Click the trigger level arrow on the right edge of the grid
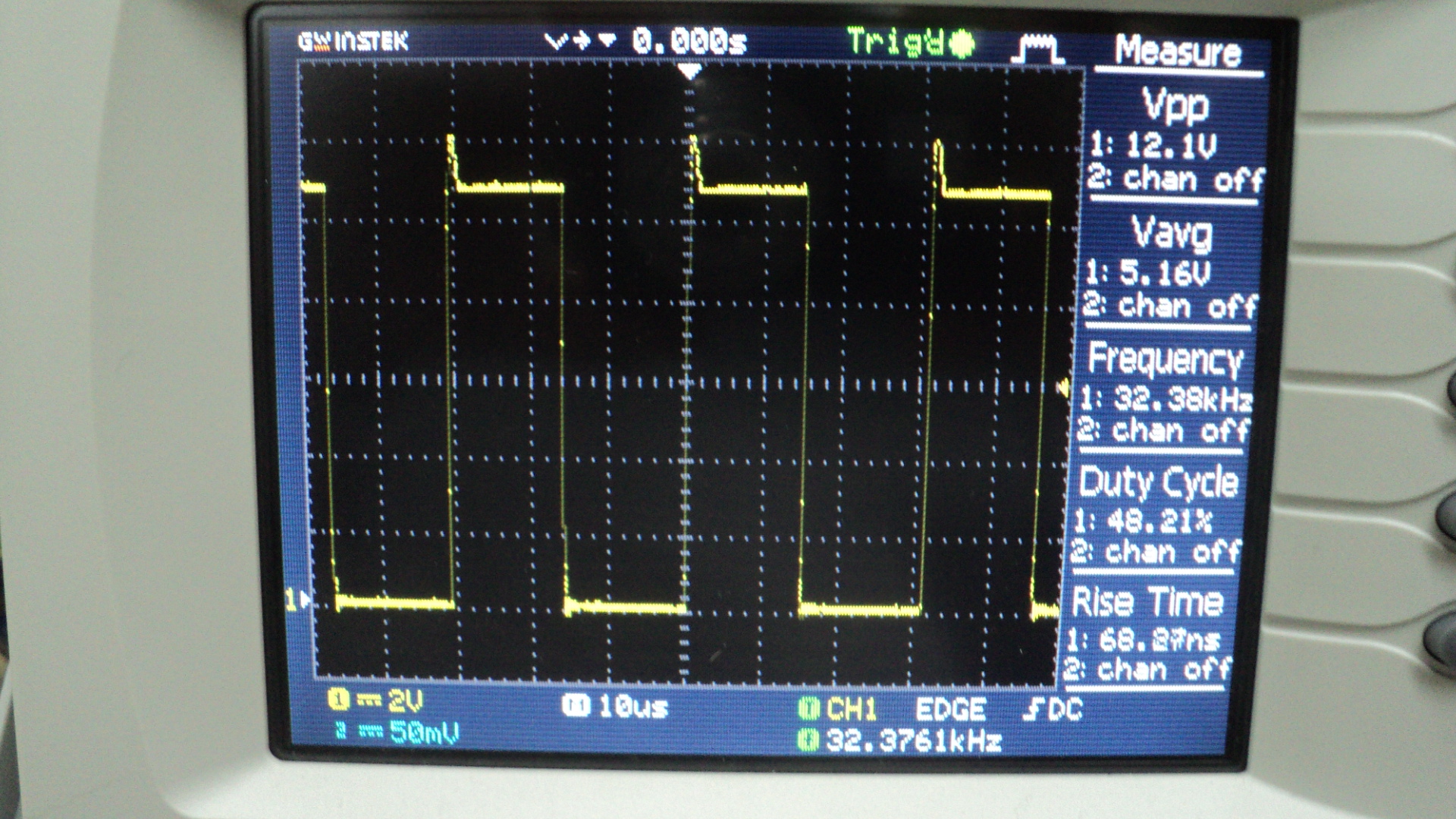 (x=1063, y=388)
